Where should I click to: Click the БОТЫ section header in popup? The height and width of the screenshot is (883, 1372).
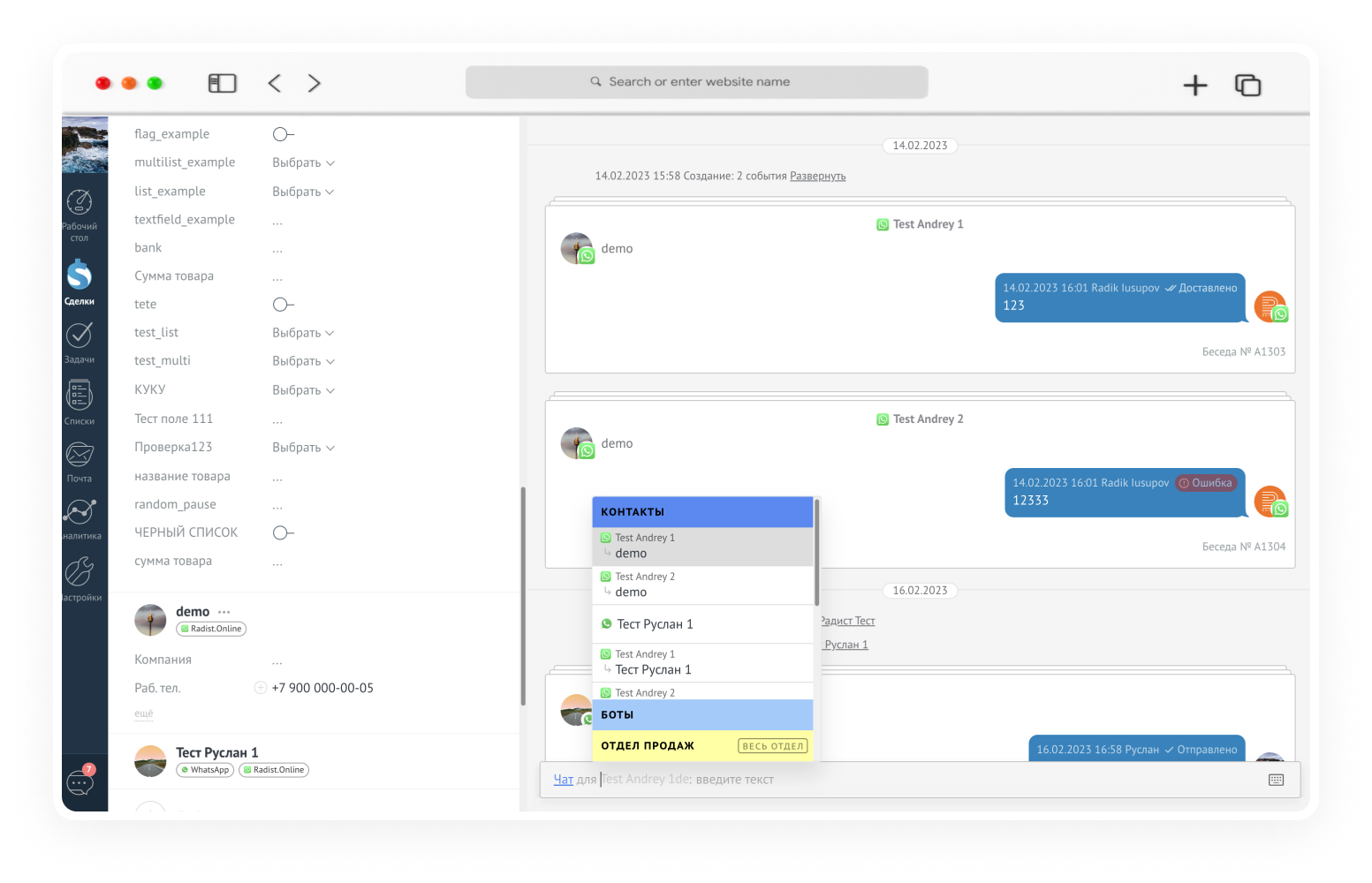pos(702,715)
